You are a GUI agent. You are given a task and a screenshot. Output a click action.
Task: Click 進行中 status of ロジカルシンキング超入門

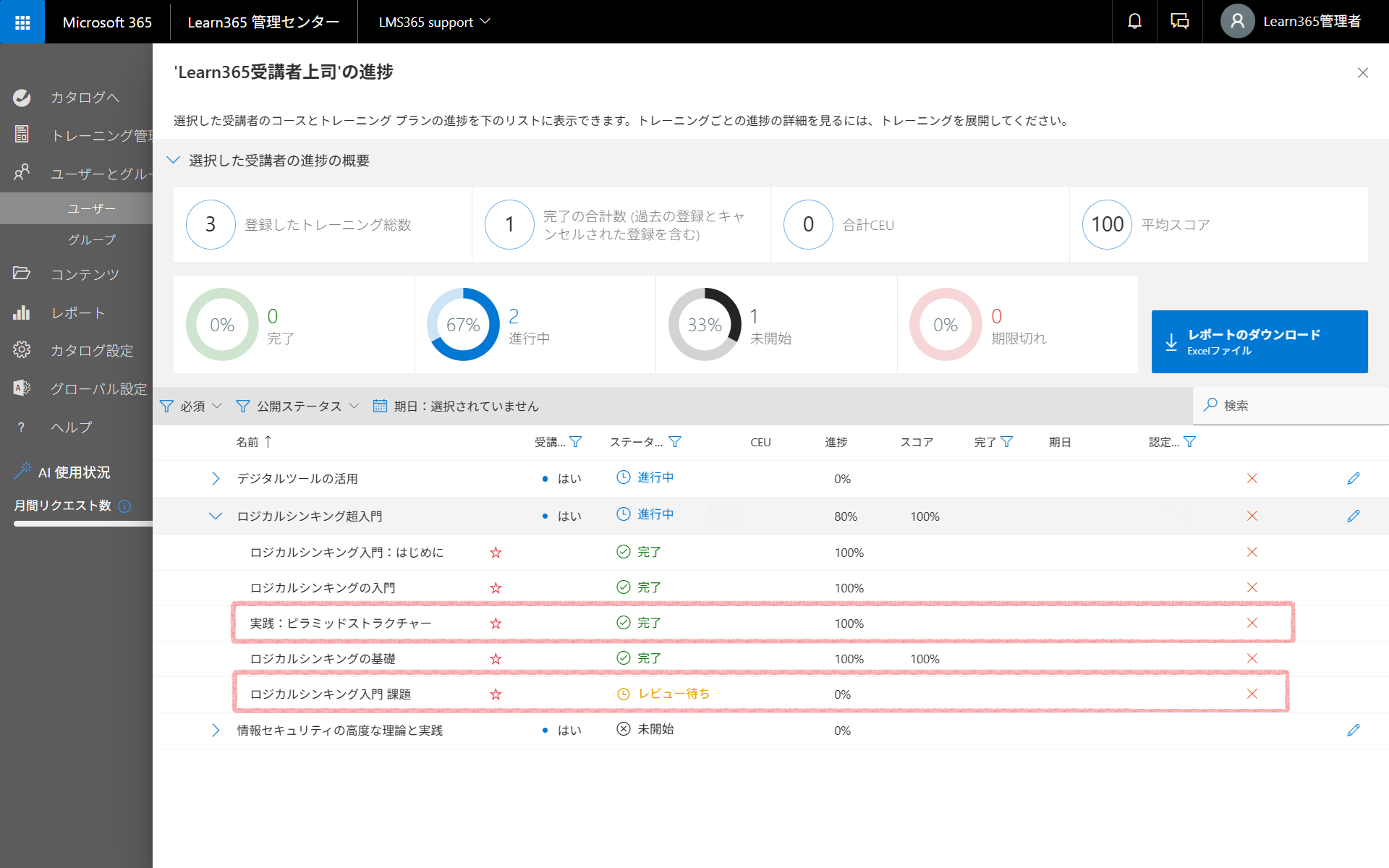point(655,515)
